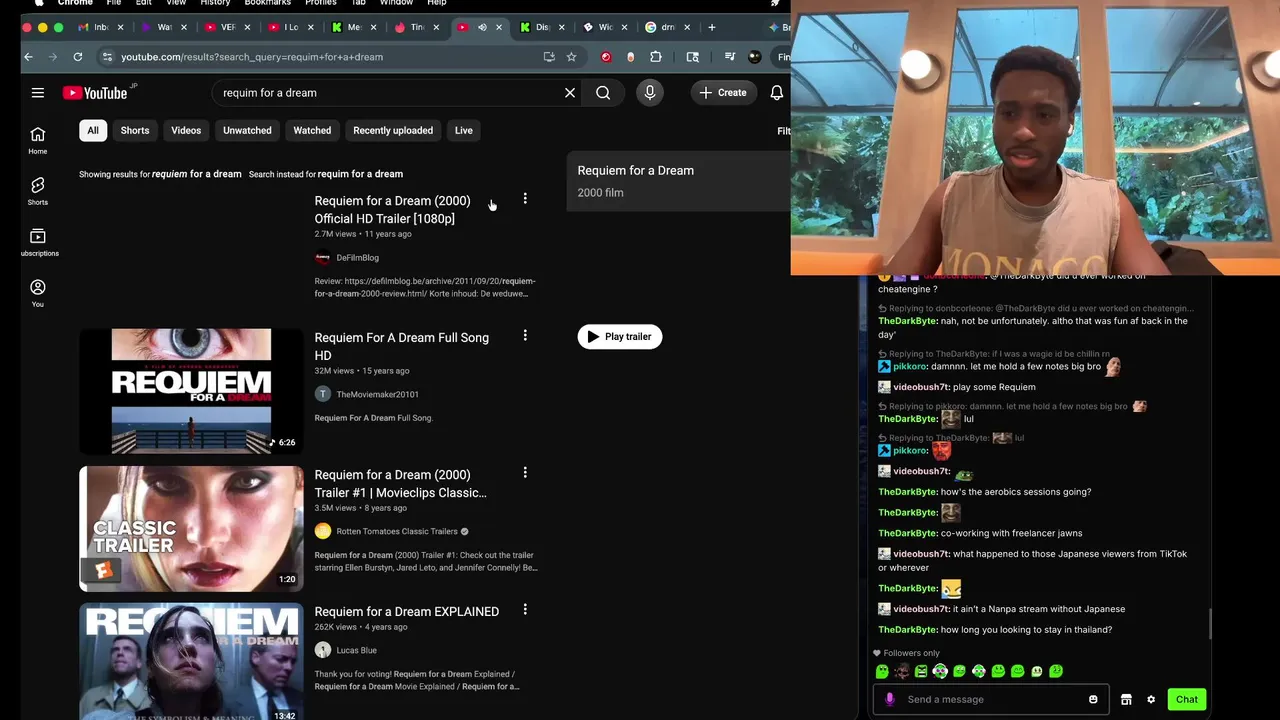Select the Recently uploaded filter chip

(x=393, y=130)
